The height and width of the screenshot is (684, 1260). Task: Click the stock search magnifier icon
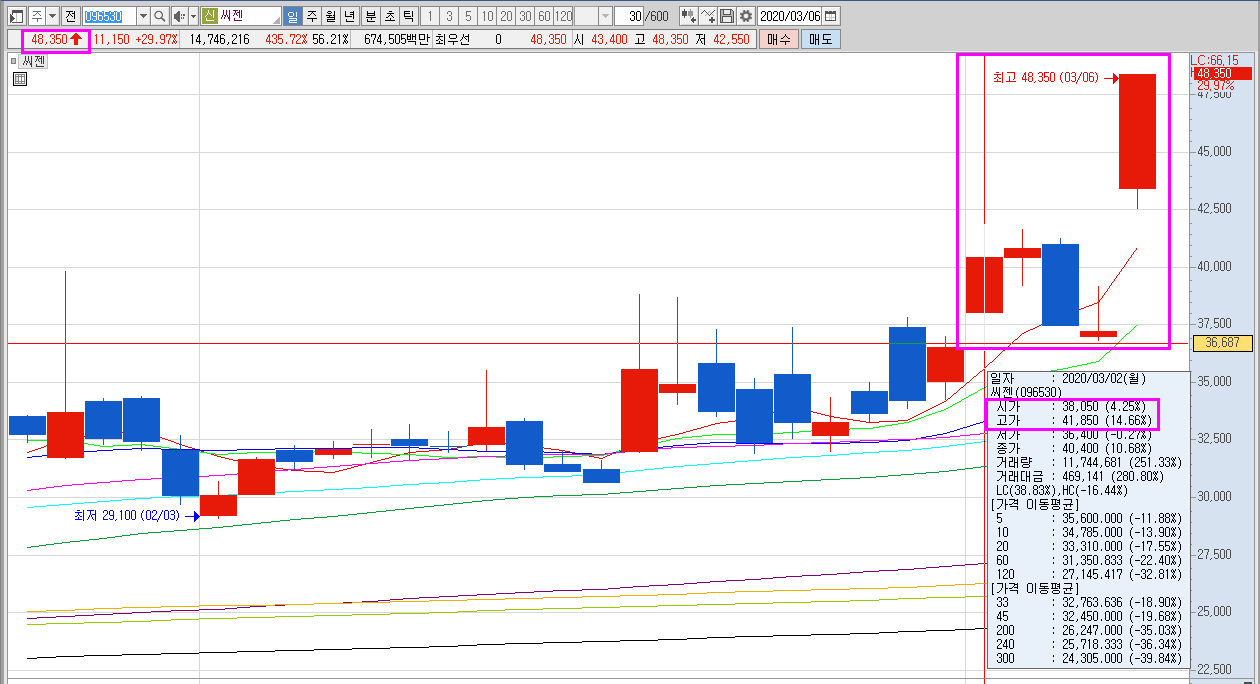tap(159, 16)
